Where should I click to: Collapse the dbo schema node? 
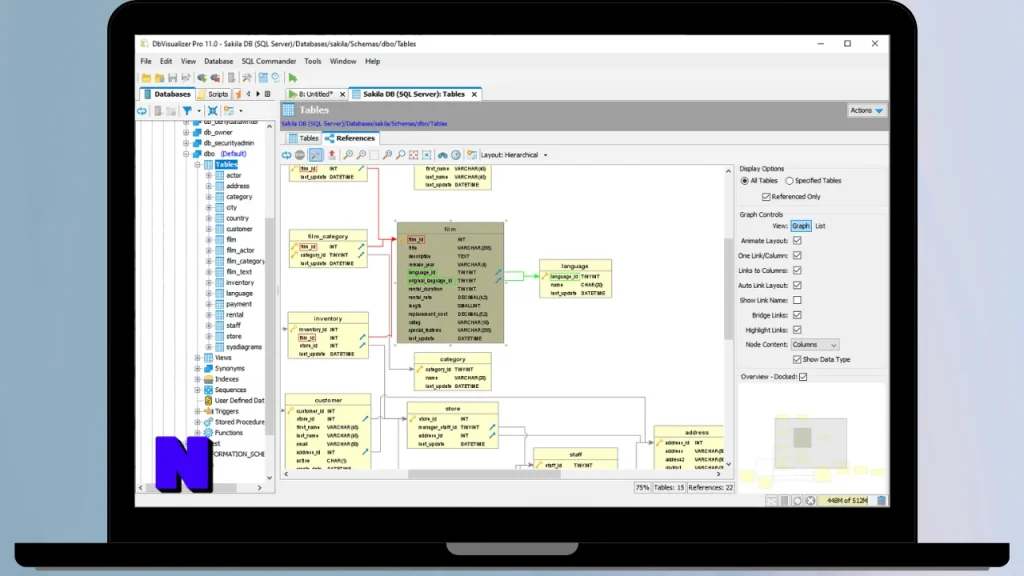[x=186, y=154]
